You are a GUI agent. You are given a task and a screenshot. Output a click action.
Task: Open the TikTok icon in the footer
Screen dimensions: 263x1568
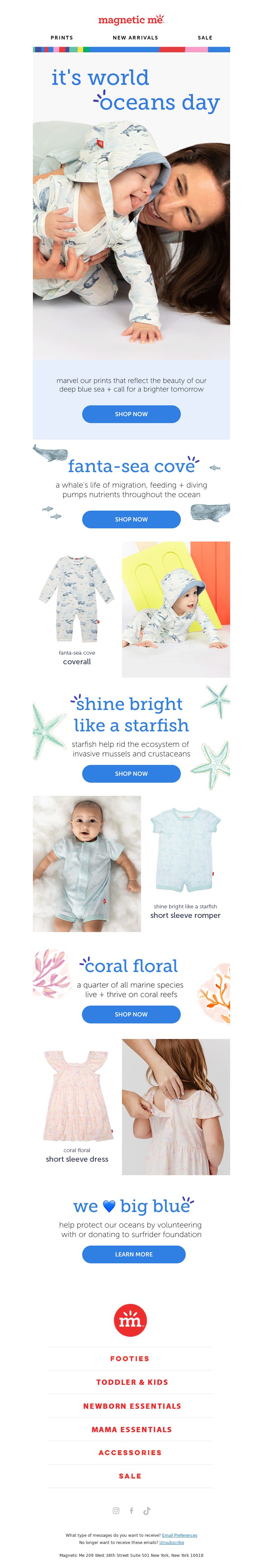(147, 1511)
